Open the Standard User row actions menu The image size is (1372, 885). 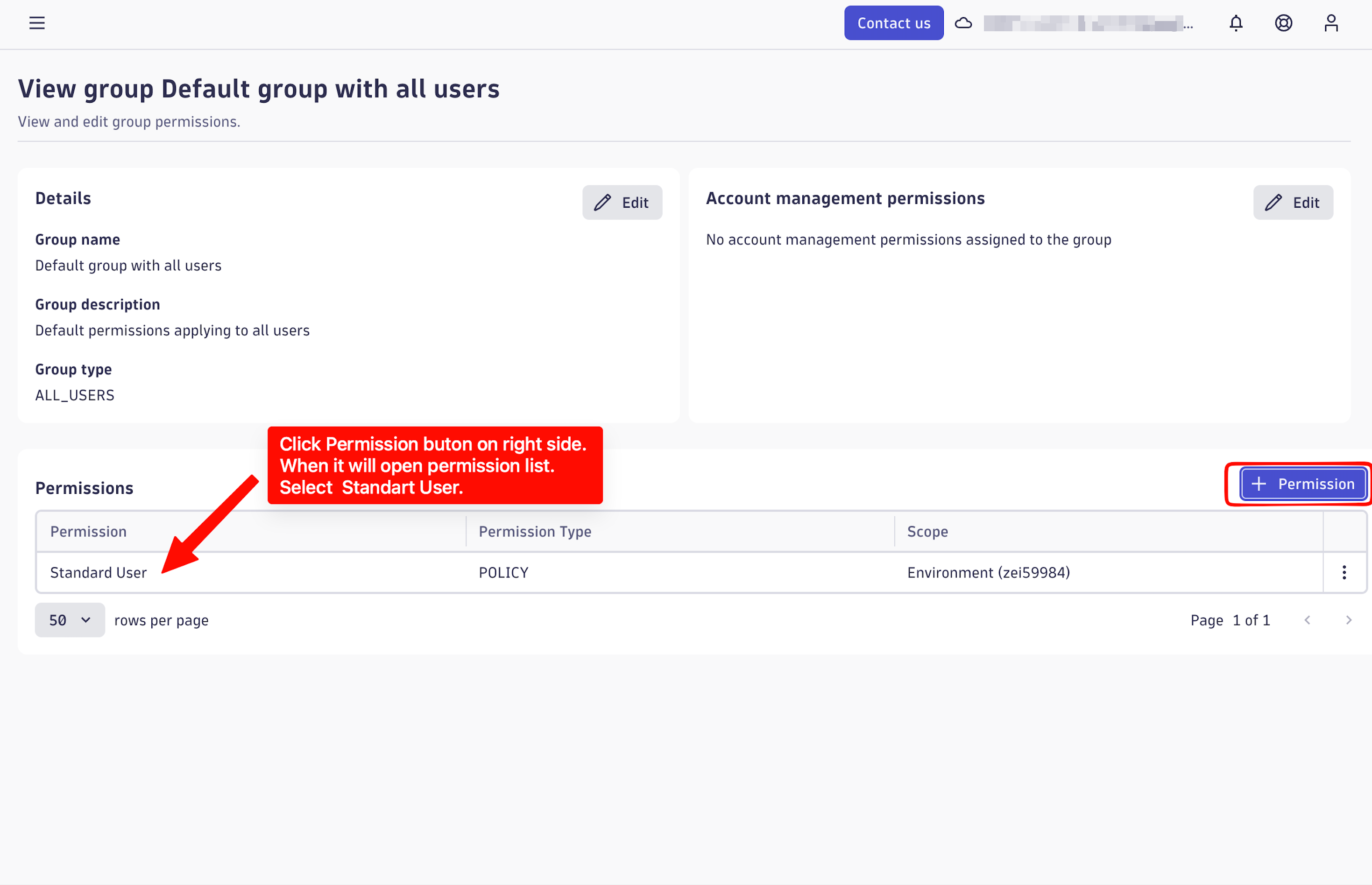click(x=1344, y=572)
